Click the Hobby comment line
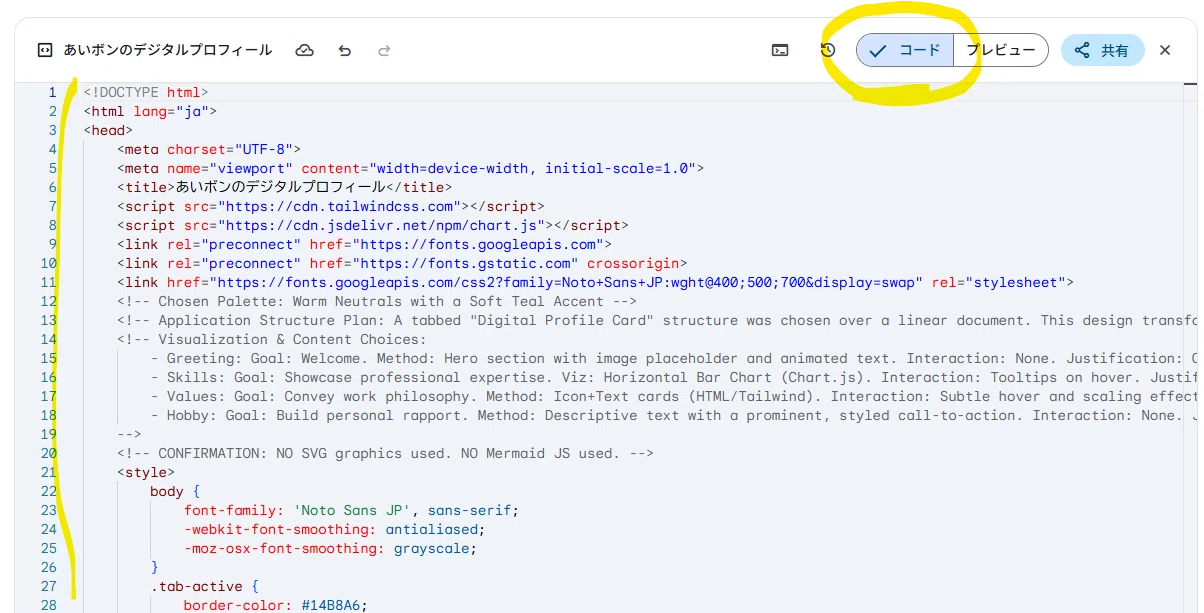1204x613 pixels. [674, 415]
